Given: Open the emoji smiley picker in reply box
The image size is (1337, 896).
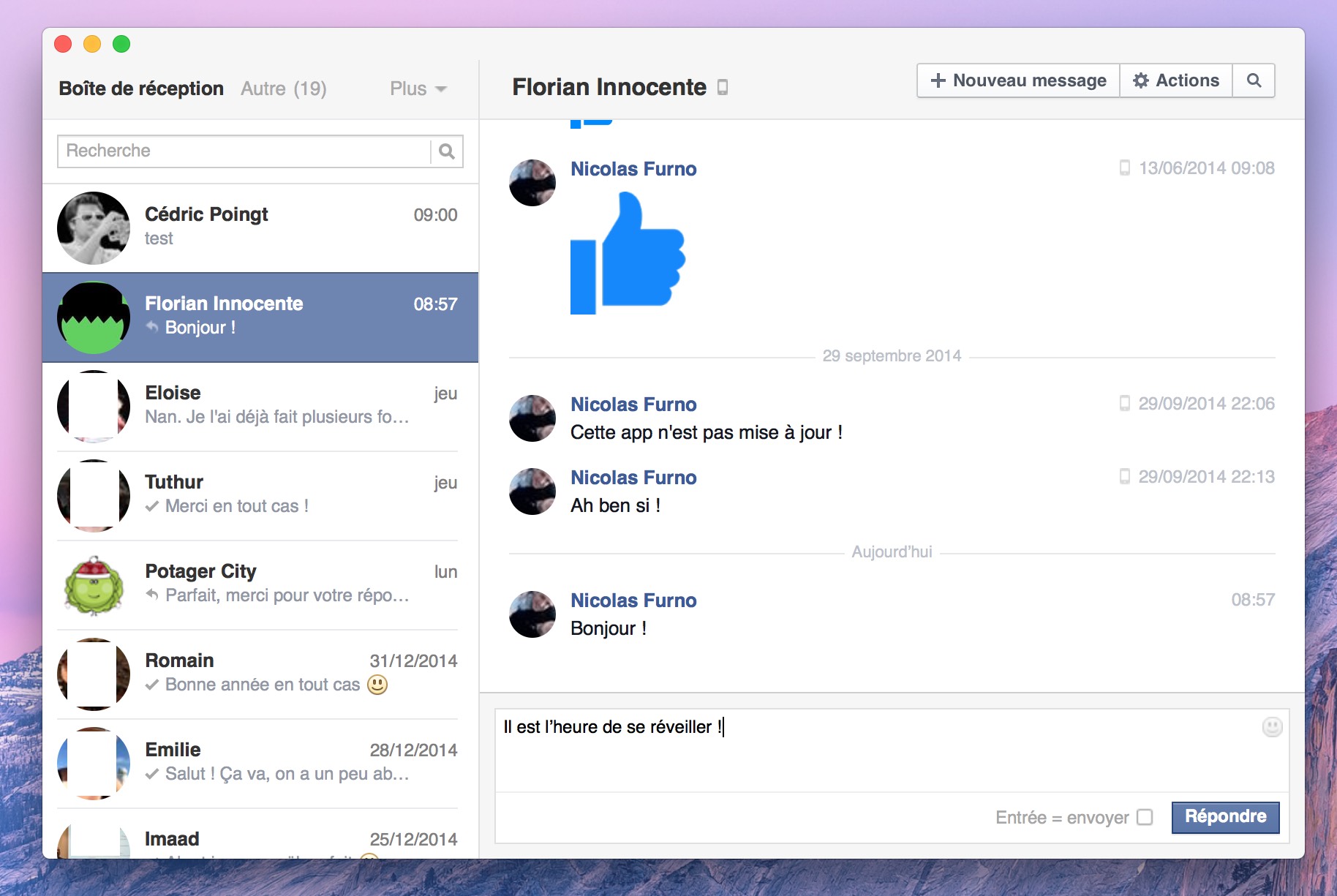Looking at the screenshot, I should [1272, 726].
